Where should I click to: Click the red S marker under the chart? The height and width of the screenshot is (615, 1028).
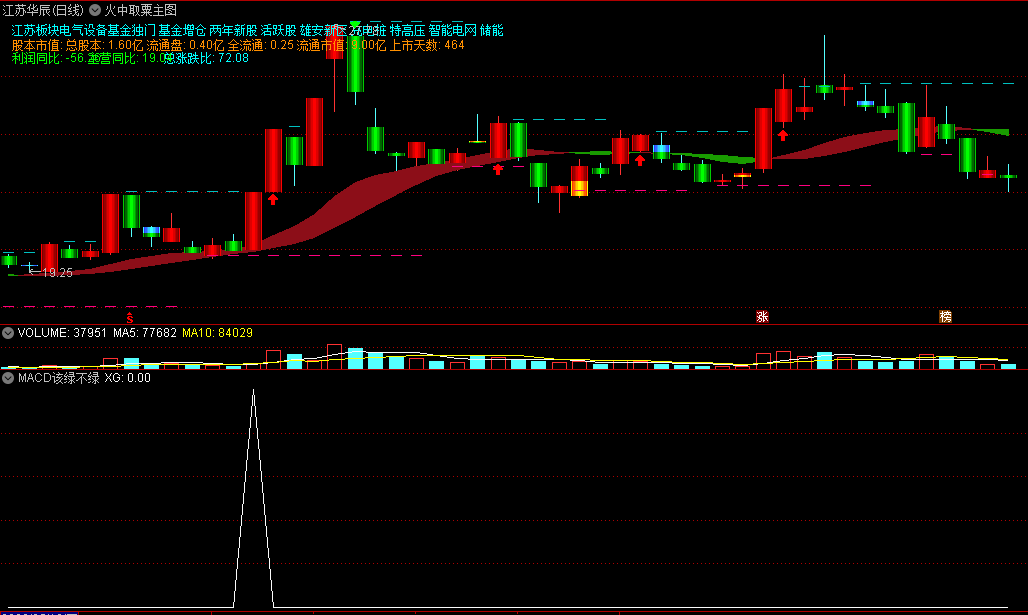pyautogui.click(x=130, y=318)
